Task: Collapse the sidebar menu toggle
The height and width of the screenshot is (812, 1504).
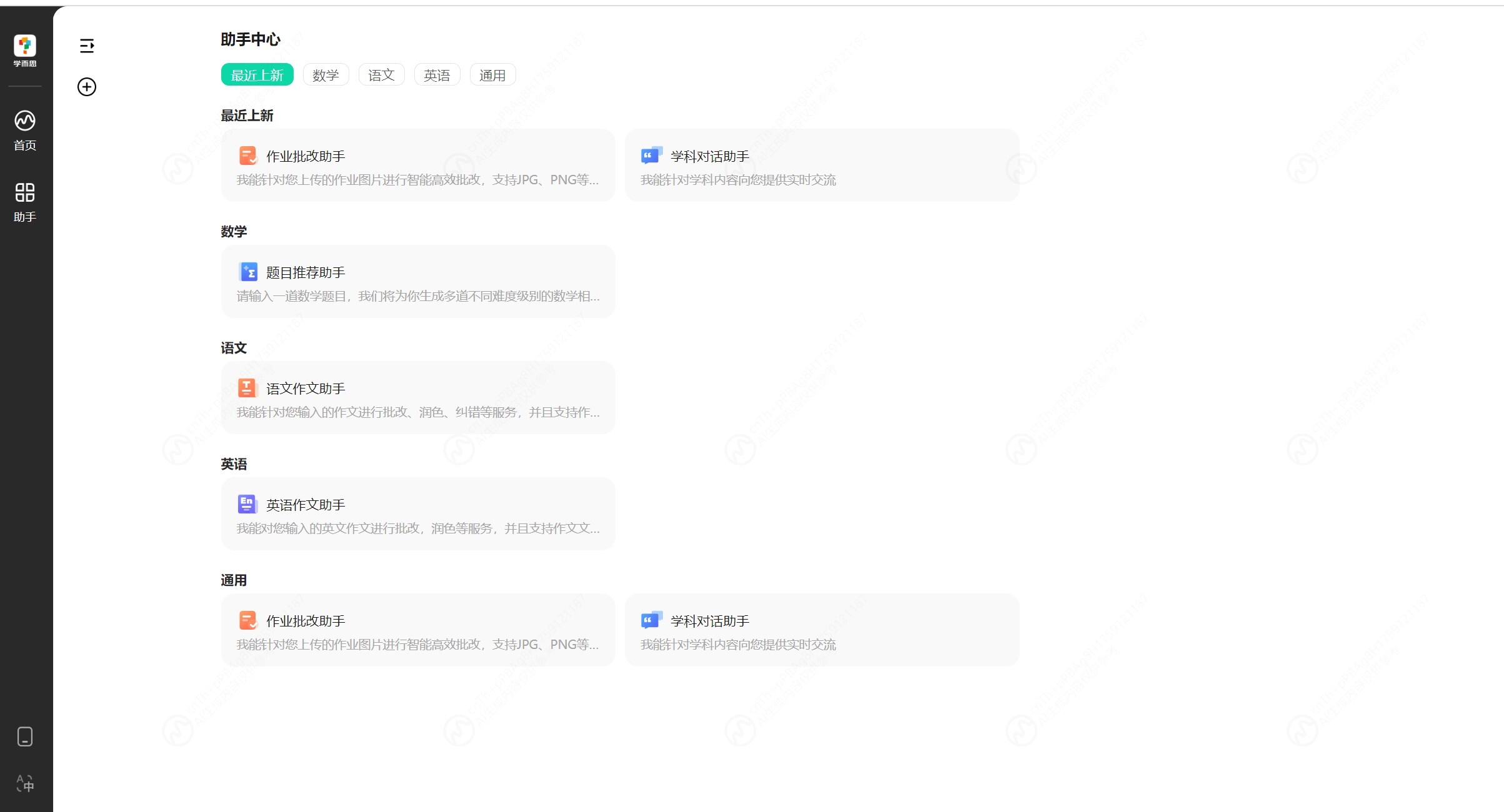Action: click(x=87, y=46)
